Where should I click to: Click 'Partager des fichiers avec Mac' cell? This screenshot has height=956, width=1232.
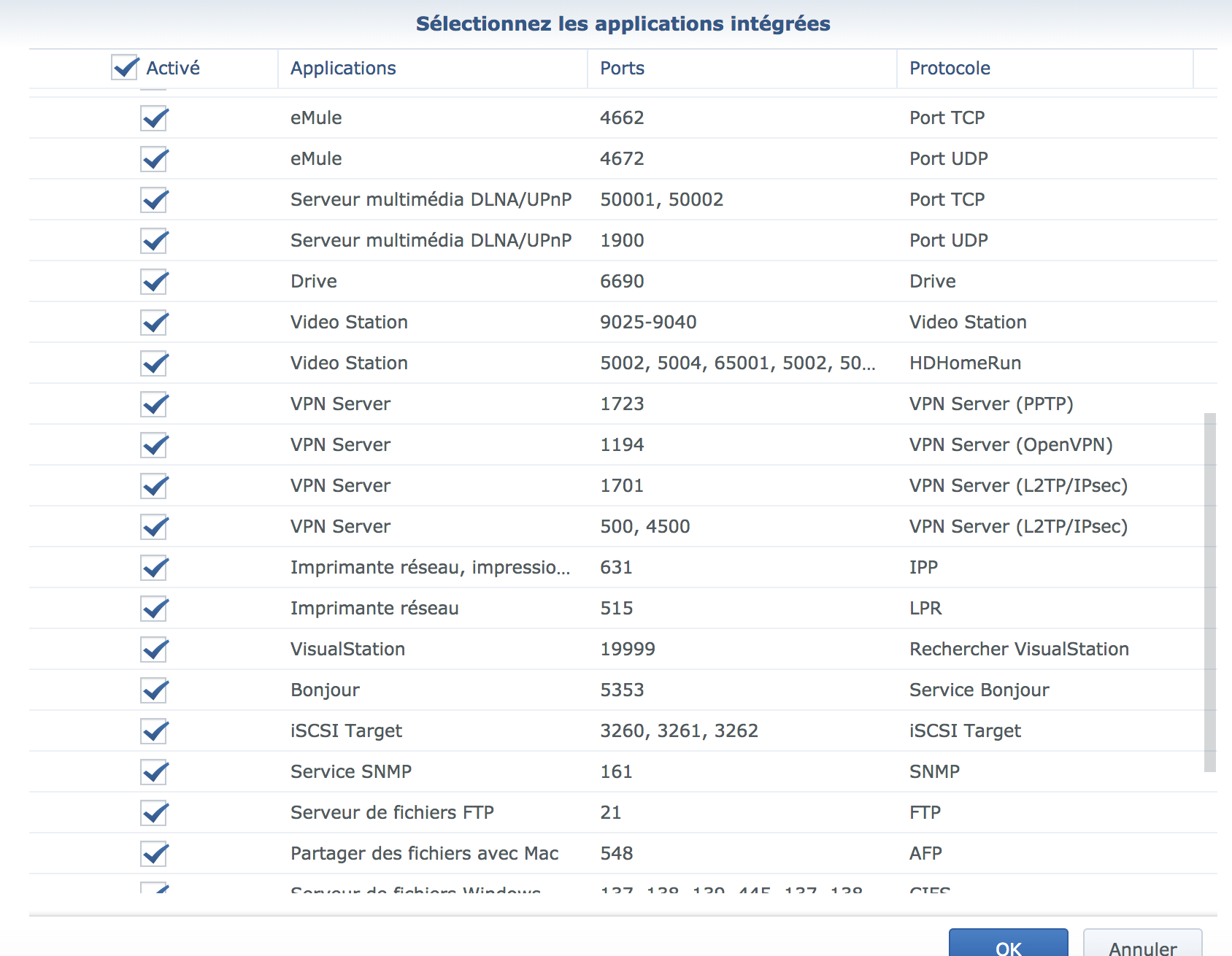pyautogui.click(x=424, y=854)
